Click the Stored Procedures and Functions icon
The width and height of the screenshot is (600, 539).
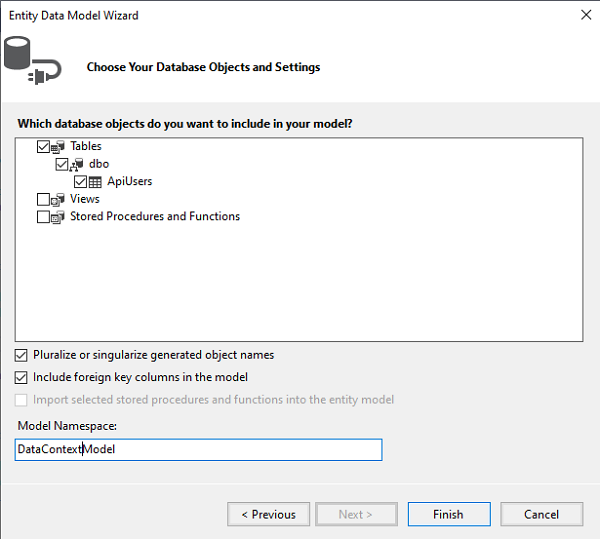58,217
